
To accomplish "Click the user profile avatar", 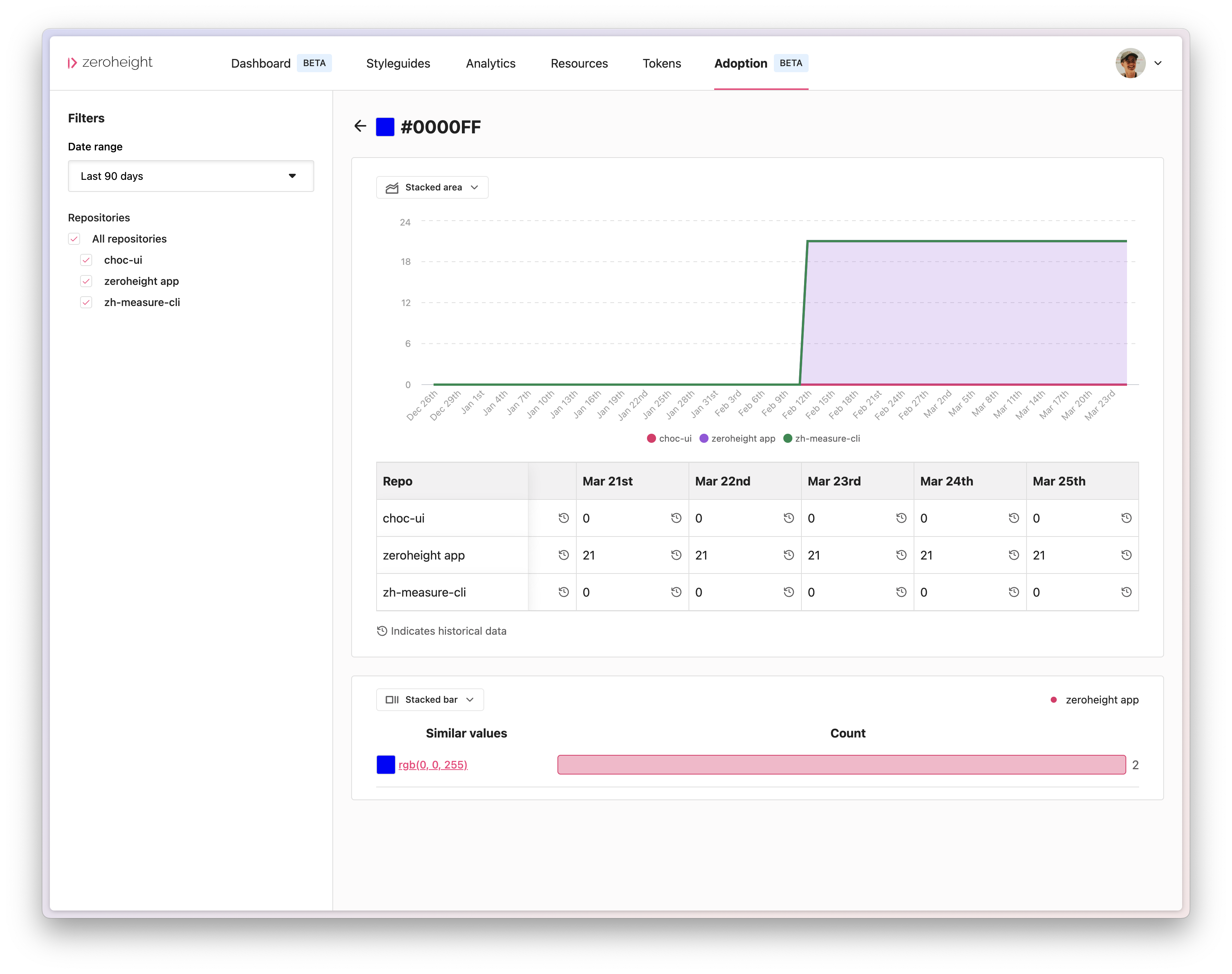I will click(x=1130, y=63).
